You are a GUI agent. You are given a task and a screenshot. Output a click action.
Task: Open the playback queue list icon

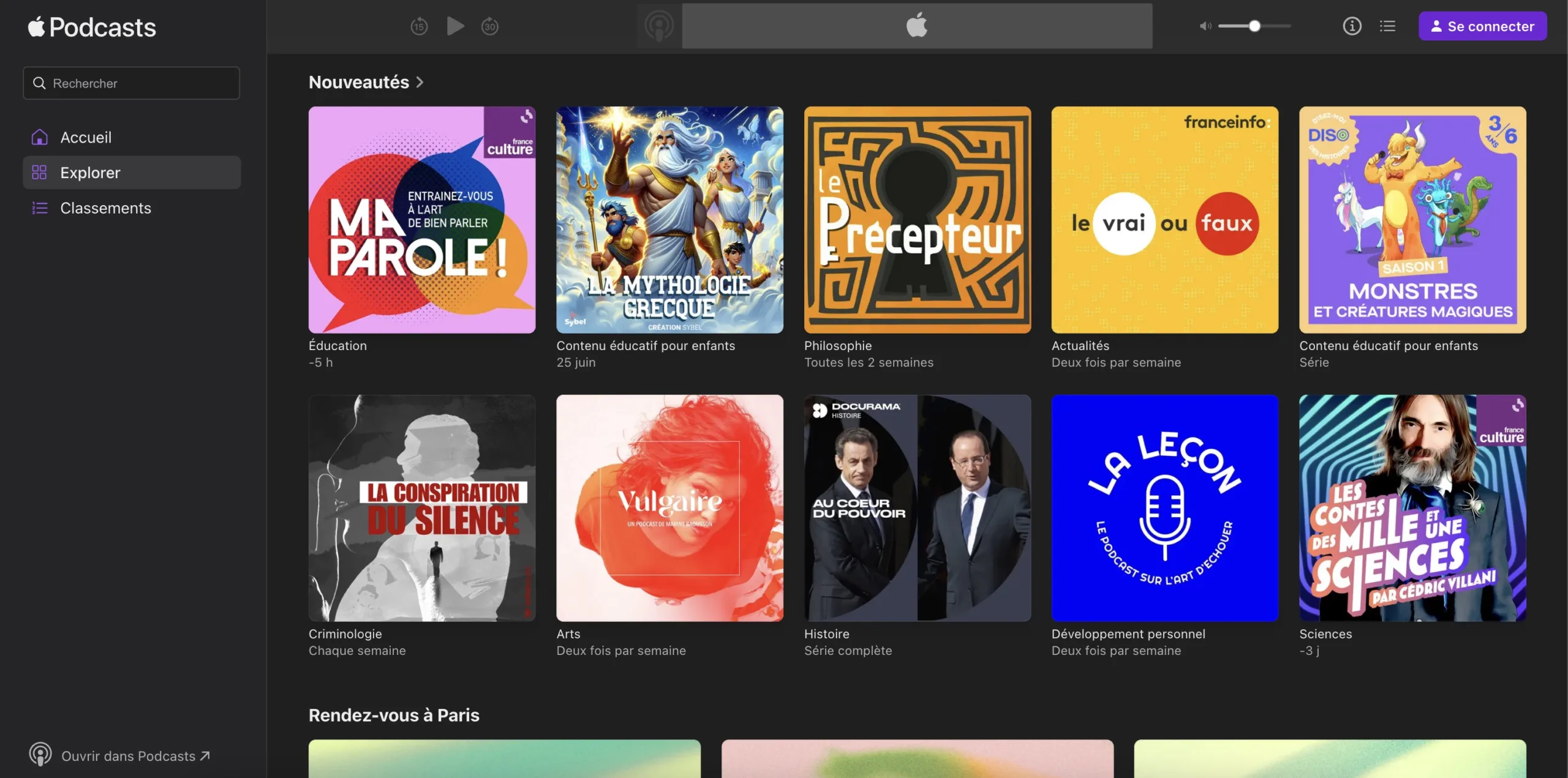point(1387,26)
